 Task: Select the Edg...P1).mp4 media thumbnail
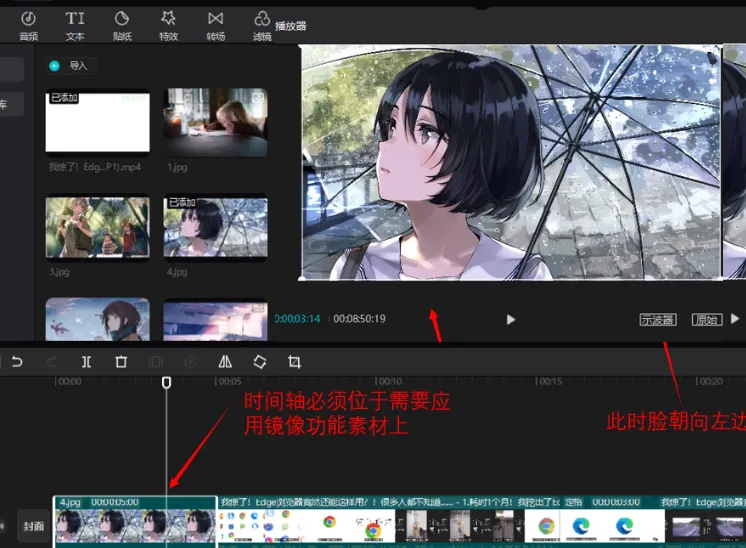coord(98,122)
